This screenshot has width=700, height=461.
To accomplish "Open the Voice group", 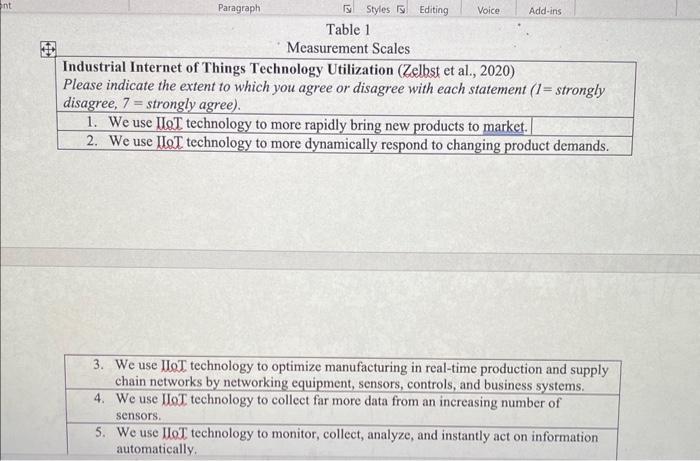I will pos(488,10).
